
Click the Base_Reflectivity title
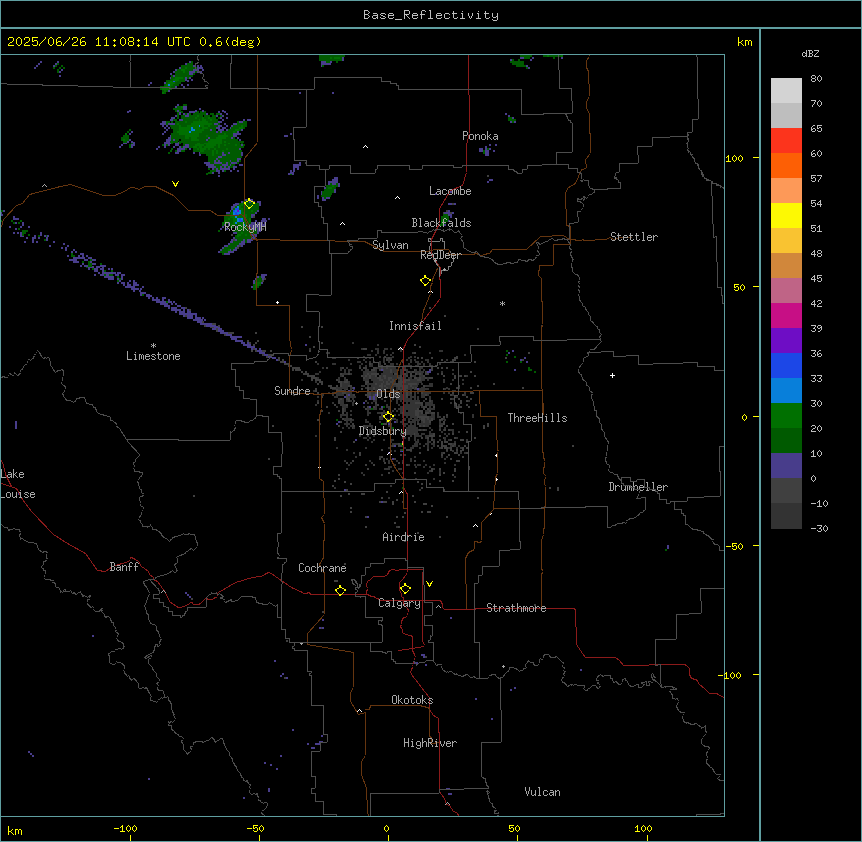pyautogui.click(x=431, y=15)
